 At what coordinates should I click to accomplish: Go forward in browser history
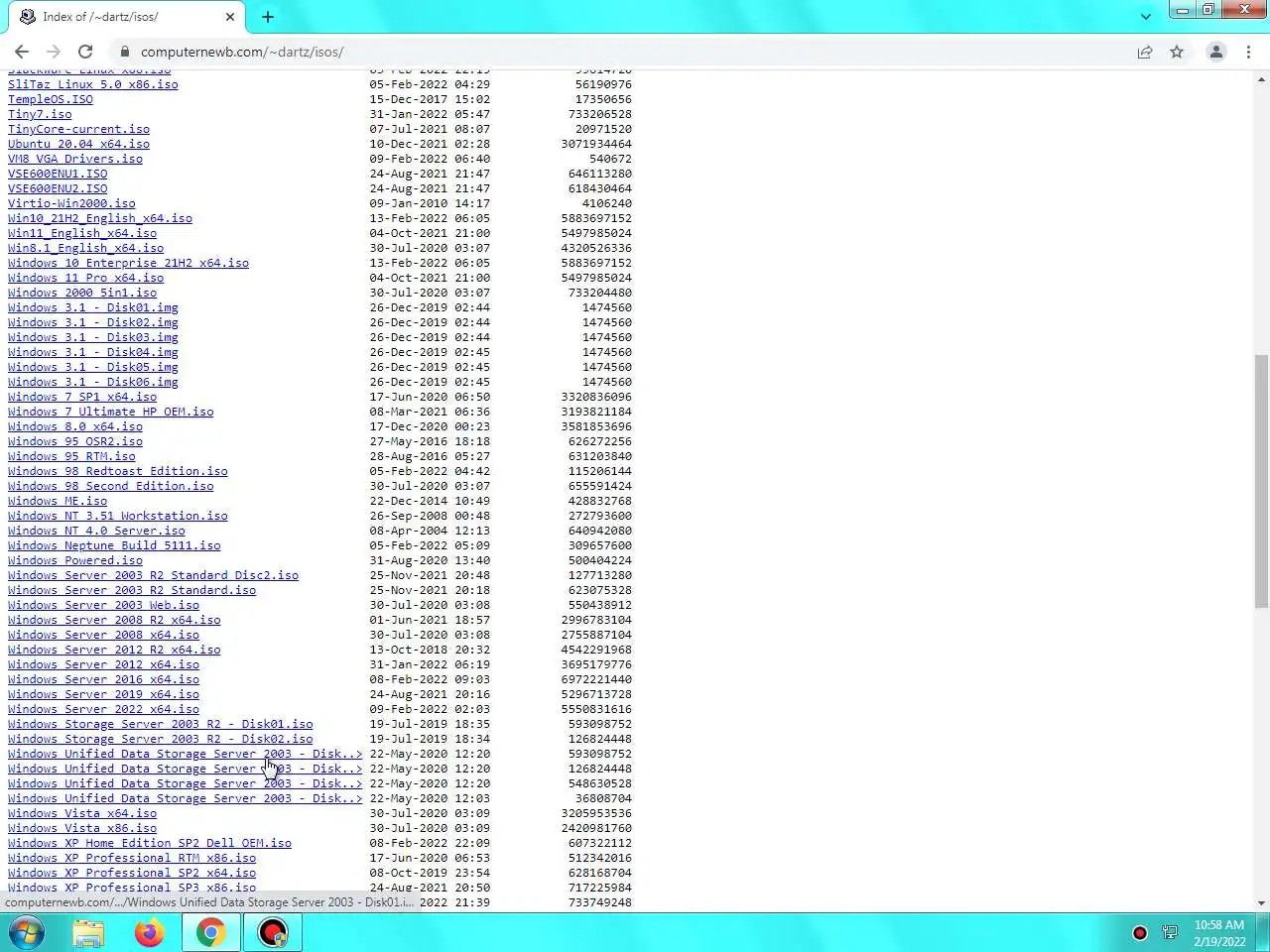click(54, 52)
